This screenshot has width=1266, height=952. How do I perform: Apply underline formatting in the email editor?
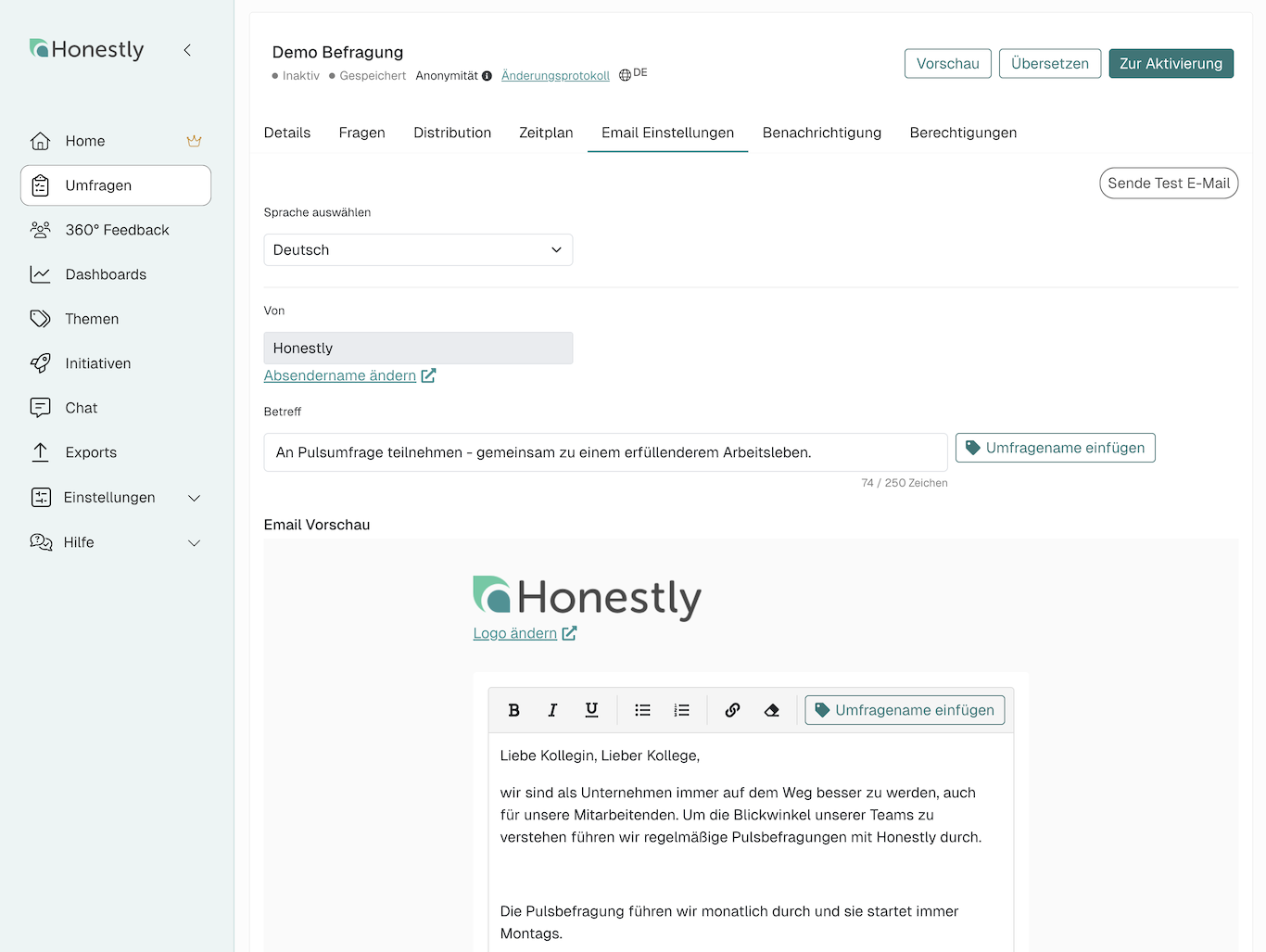(x=591, y=709)
